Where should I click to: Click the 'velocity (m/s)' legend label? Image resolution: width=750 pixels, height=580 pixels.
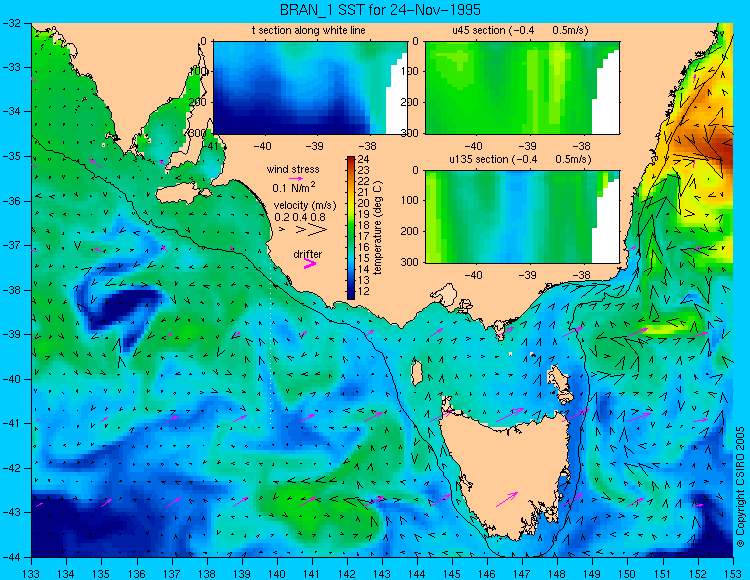305,206
